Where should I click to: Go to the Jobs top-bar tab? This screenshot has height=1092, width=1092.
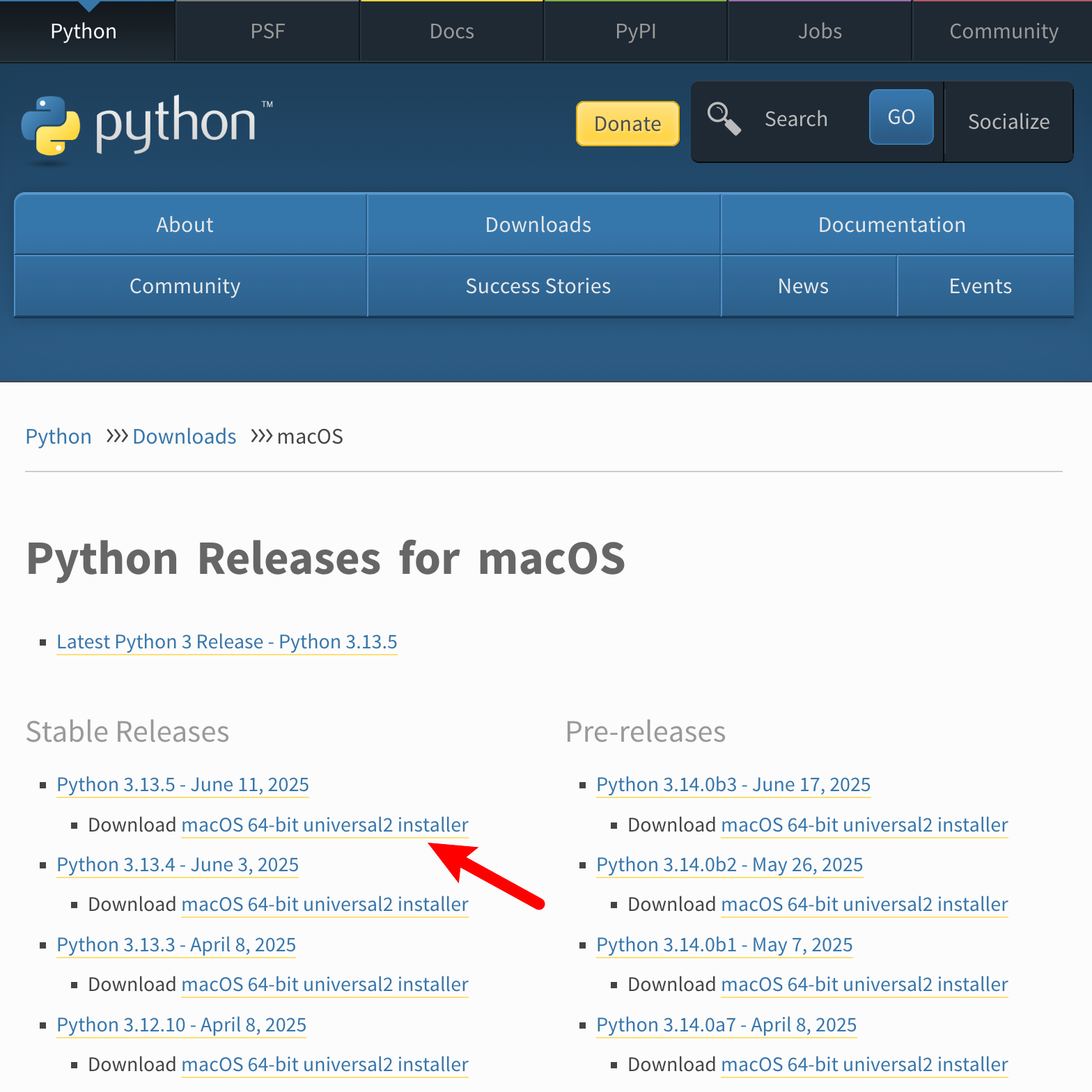coord(820,31)
